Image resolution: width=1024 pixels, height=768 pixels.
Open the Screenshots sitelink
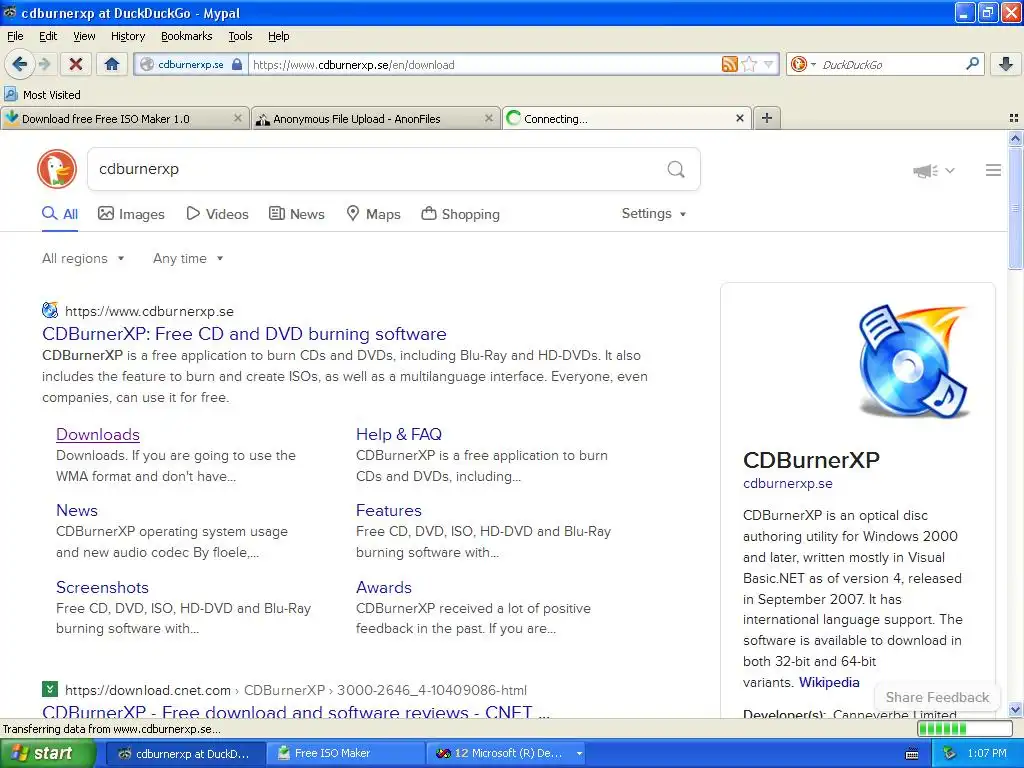(x=103, y=587)
